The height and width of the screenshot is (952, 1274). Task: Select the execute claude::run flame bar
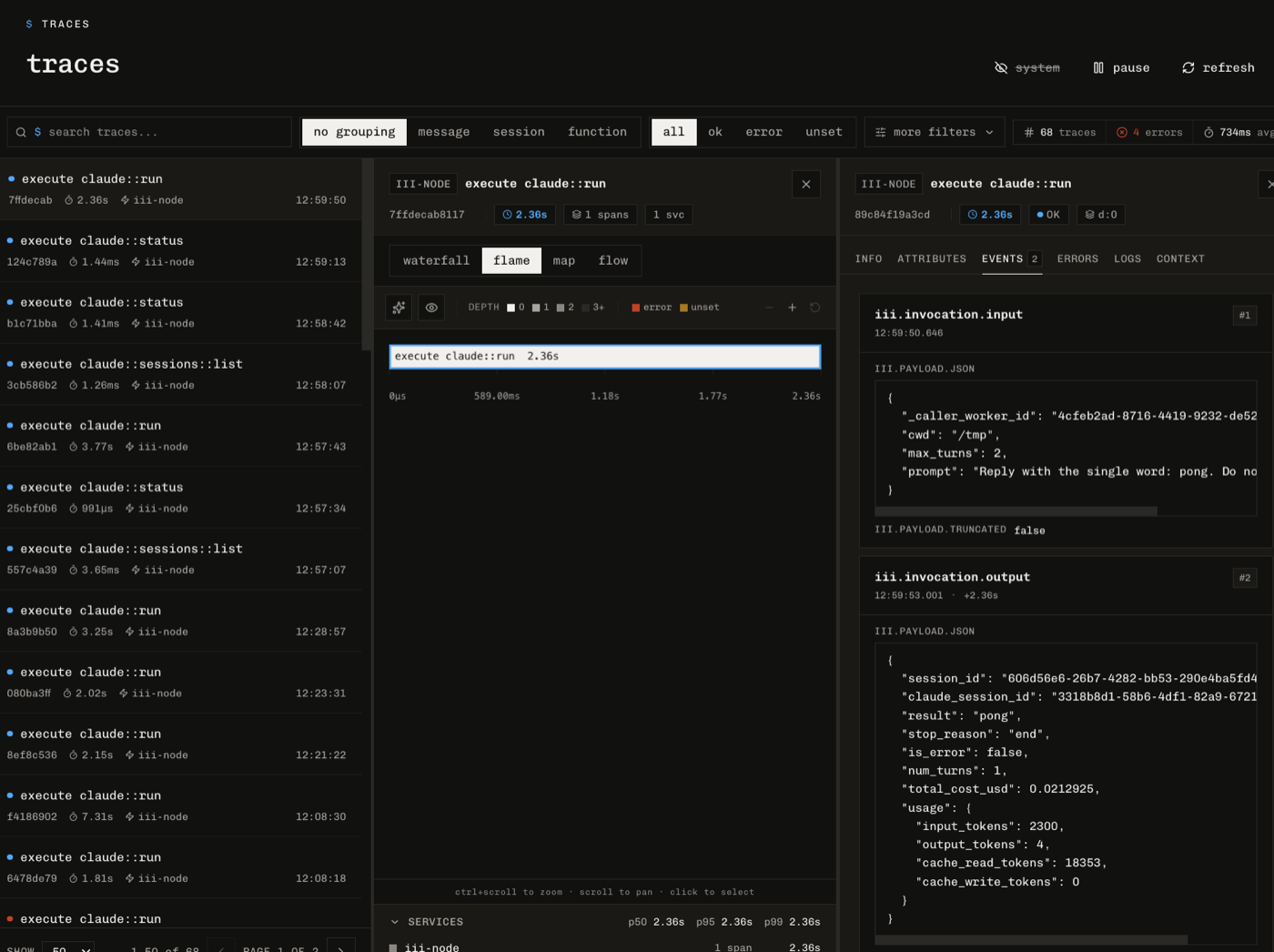point(605,357)
